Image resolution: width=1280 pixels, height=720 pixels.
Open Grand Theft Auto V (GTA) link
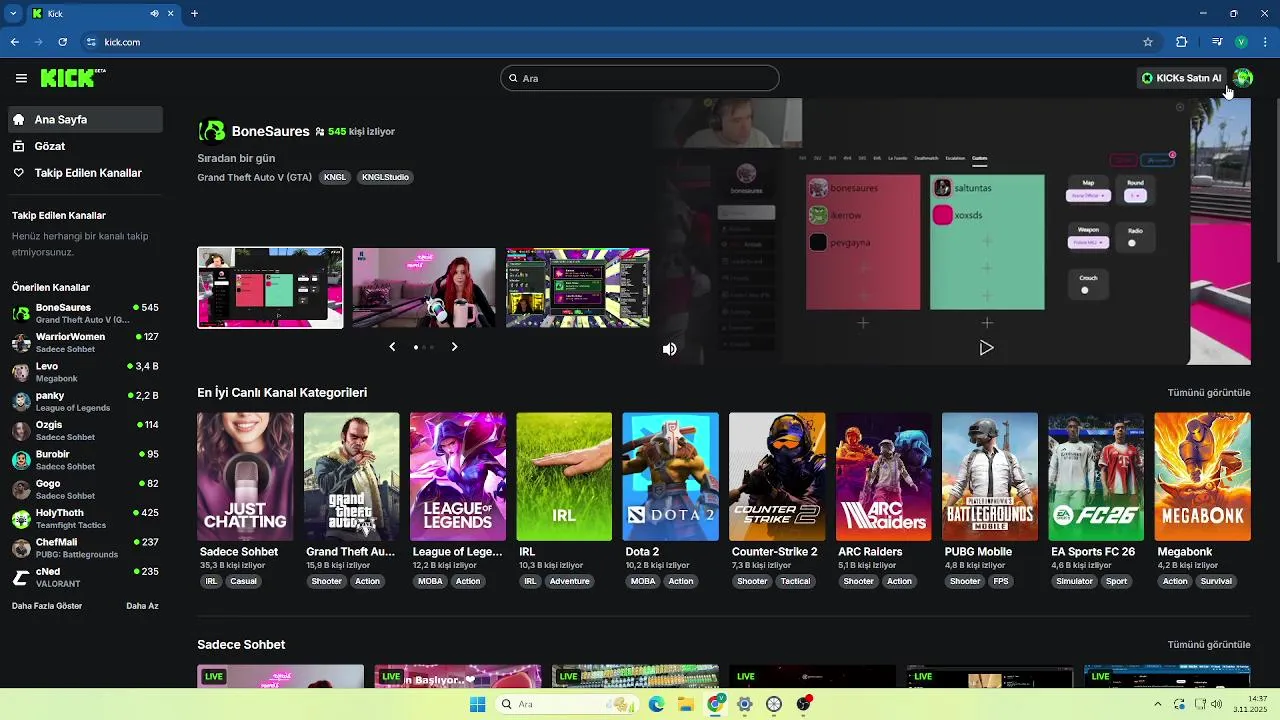click(255, 177)
